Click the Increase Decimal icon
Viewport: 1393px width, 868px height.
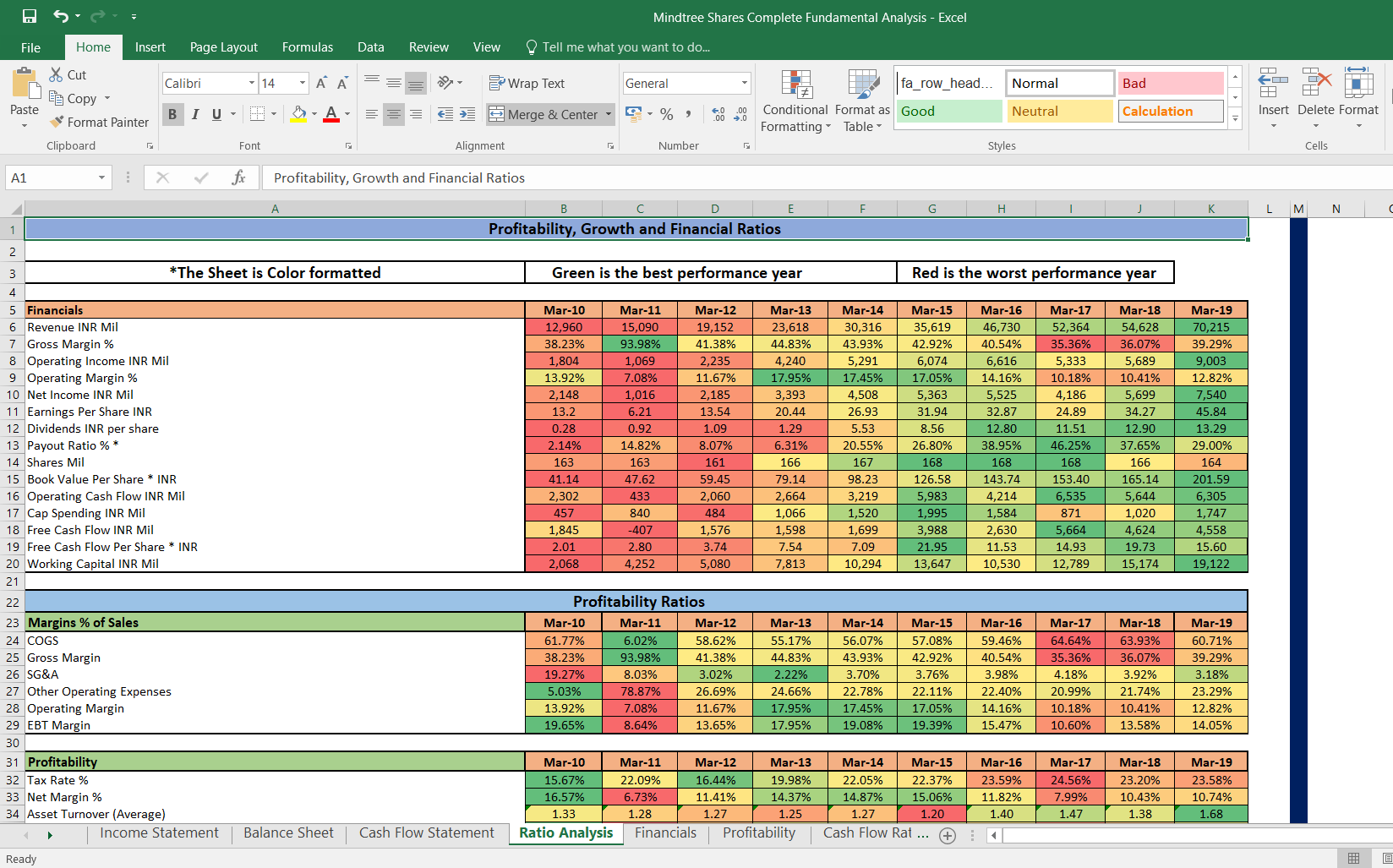click(718, 113)
